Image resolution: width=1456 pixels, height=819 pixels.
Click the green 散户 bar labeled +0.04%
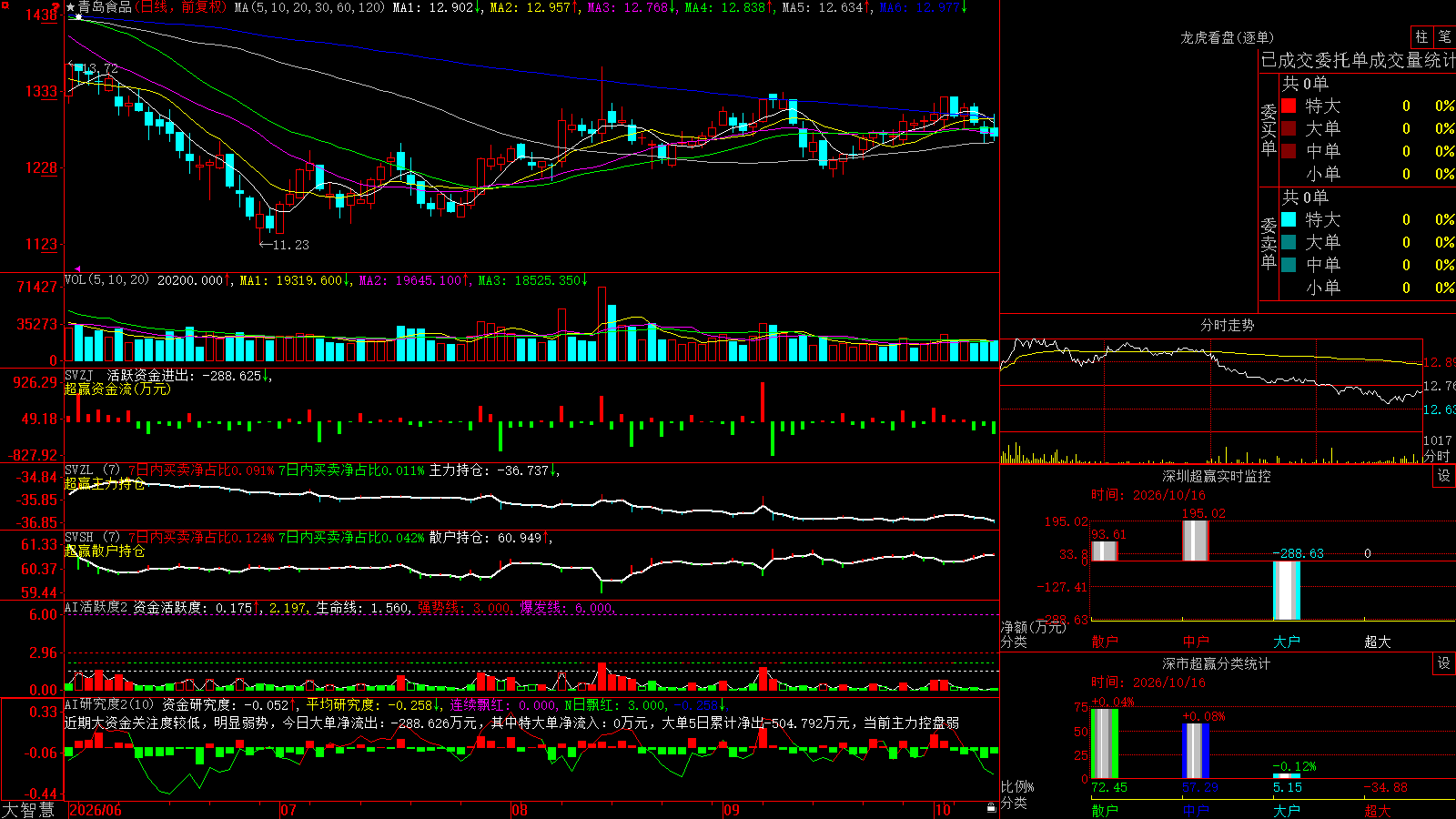(x=1104, y=743)
